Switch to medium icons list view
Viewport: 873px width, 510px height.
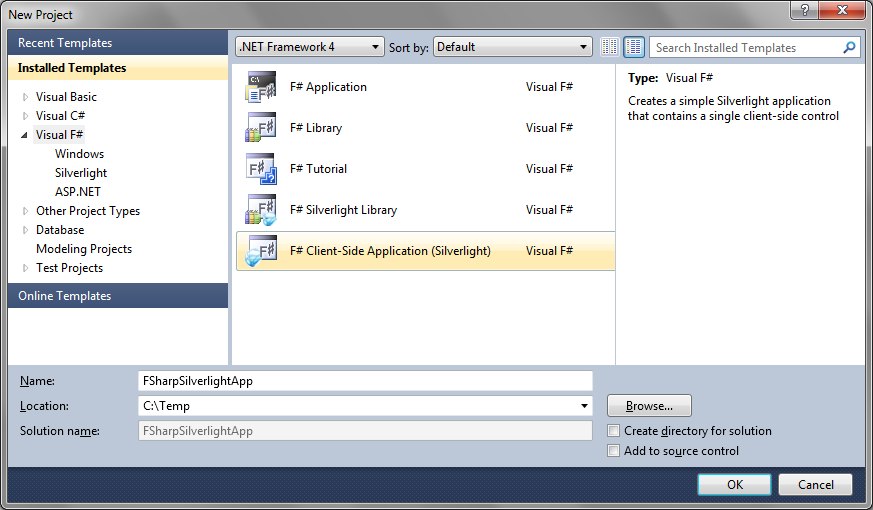[634, 47]
